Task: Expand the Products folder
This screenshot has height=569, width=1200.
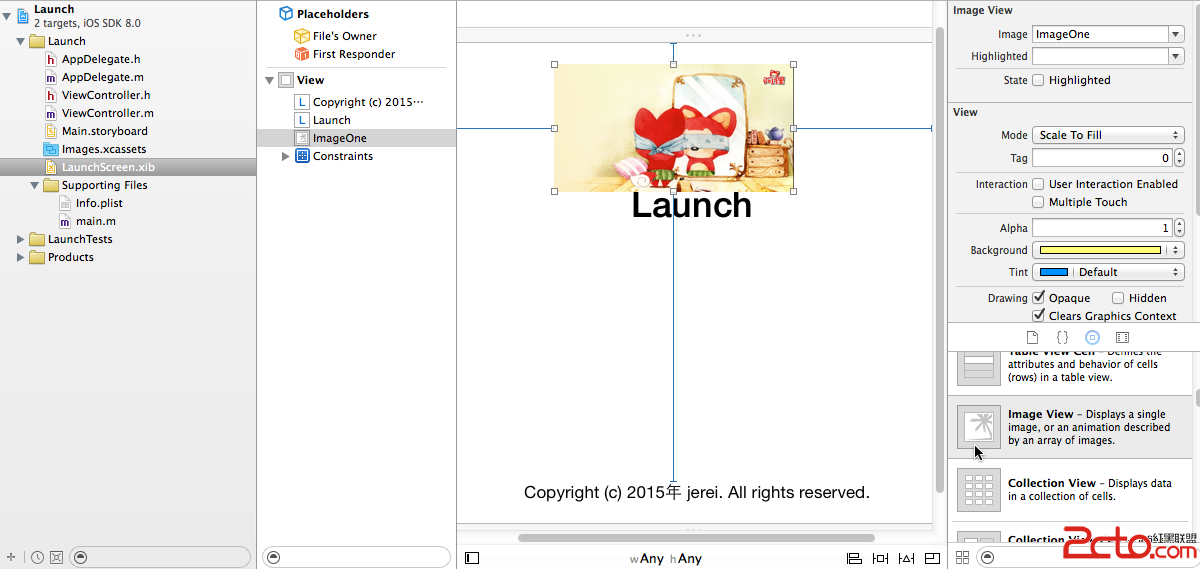Action: click(22, 257)
